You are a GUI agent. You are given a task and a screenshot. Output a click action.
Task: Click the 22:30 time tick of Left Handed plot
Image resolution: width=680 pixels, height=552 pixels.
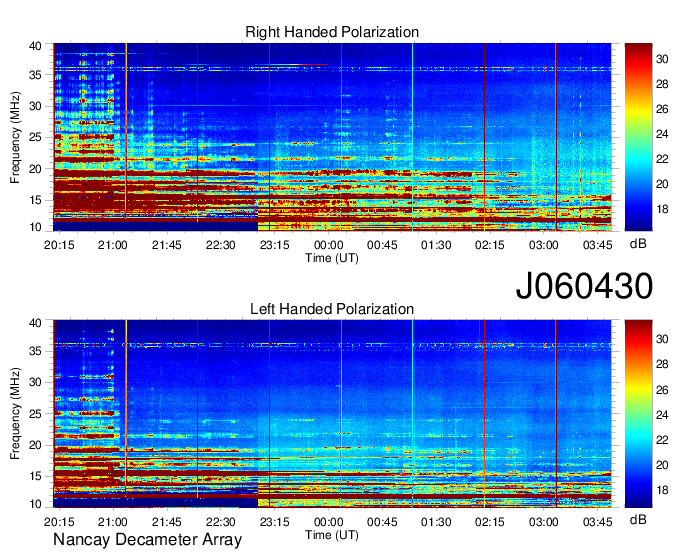pos(220,522)
